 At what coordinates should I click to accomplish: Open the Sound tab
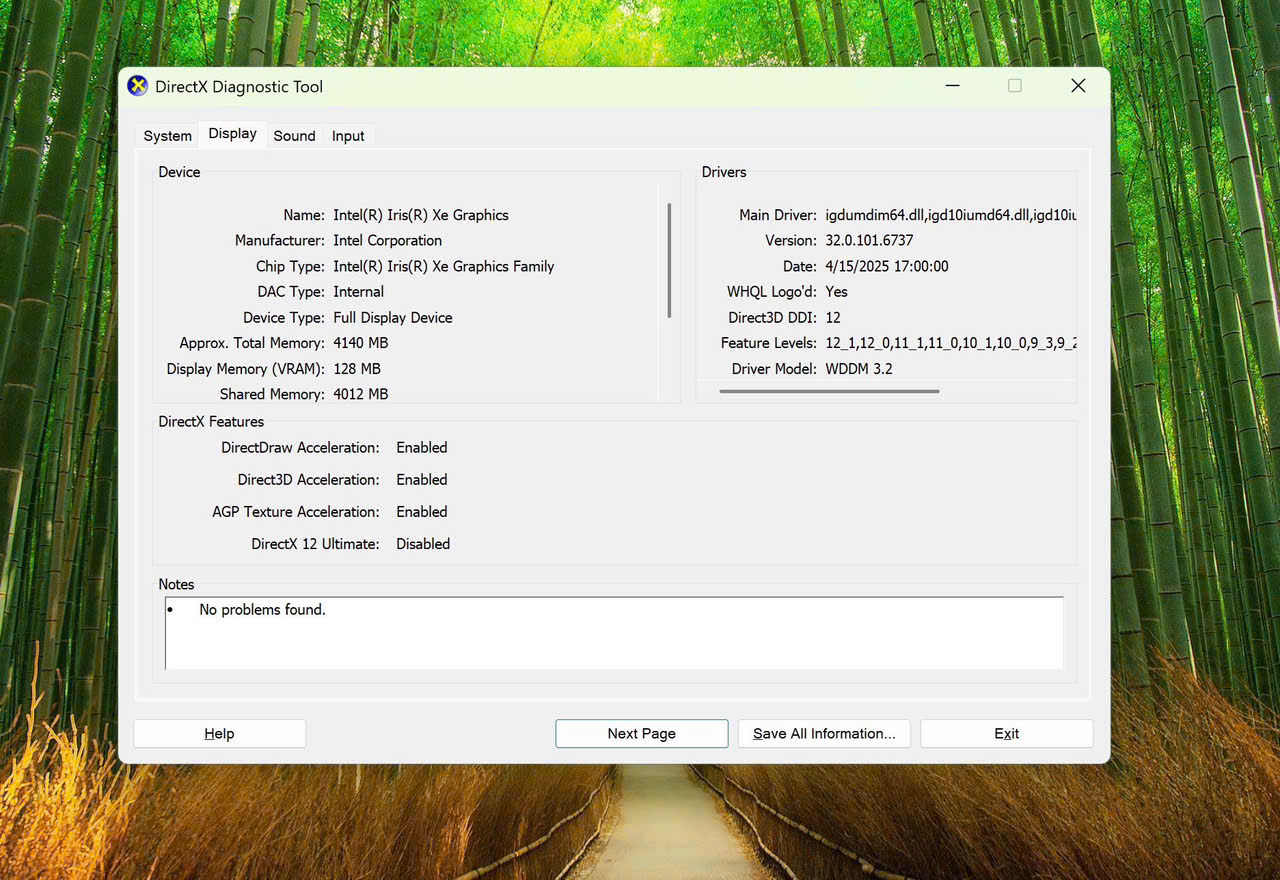coord(294,136)
